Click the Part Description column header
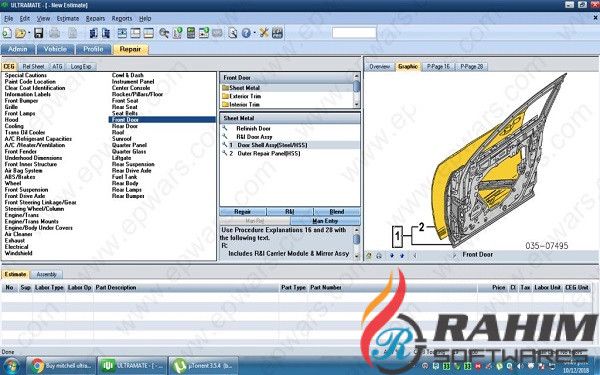The image size is (600, 375). click(186, 288)
